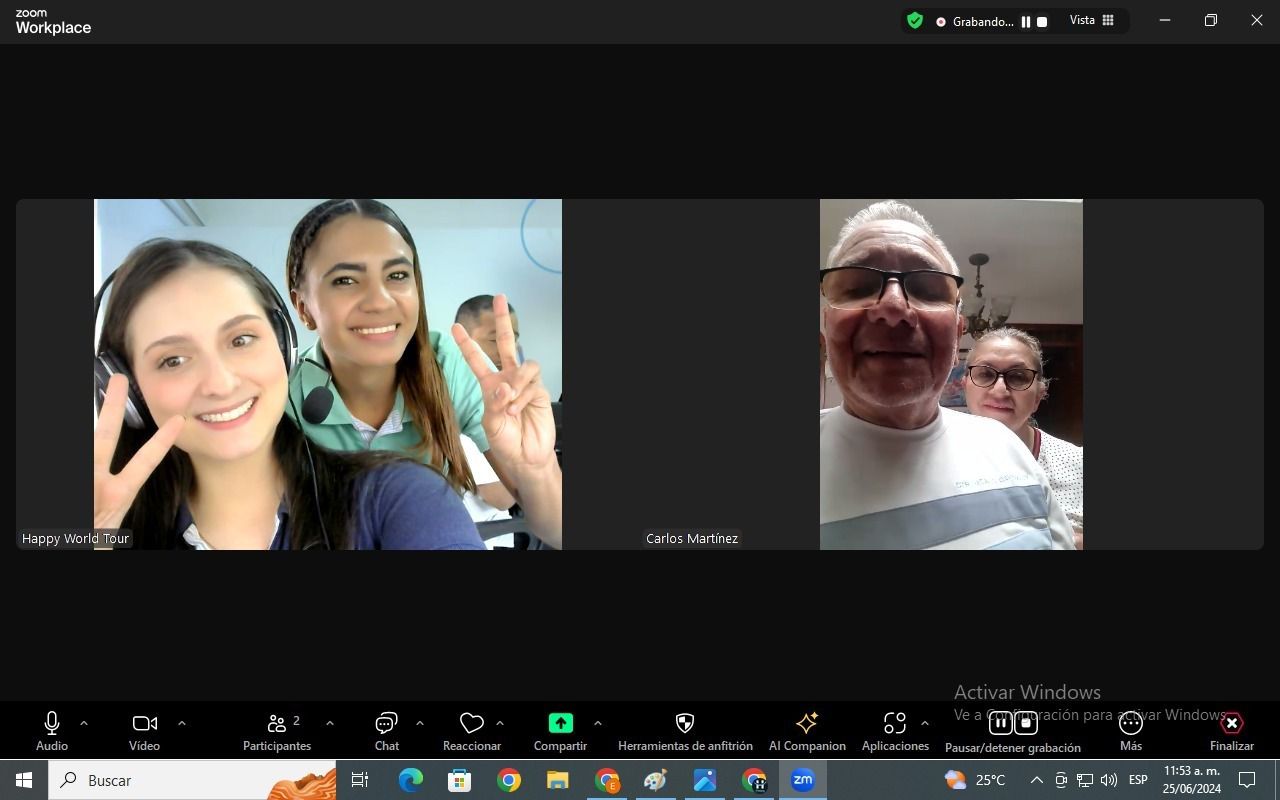
Task: Click the Happy World Tour name label
Action: [76, 538]
